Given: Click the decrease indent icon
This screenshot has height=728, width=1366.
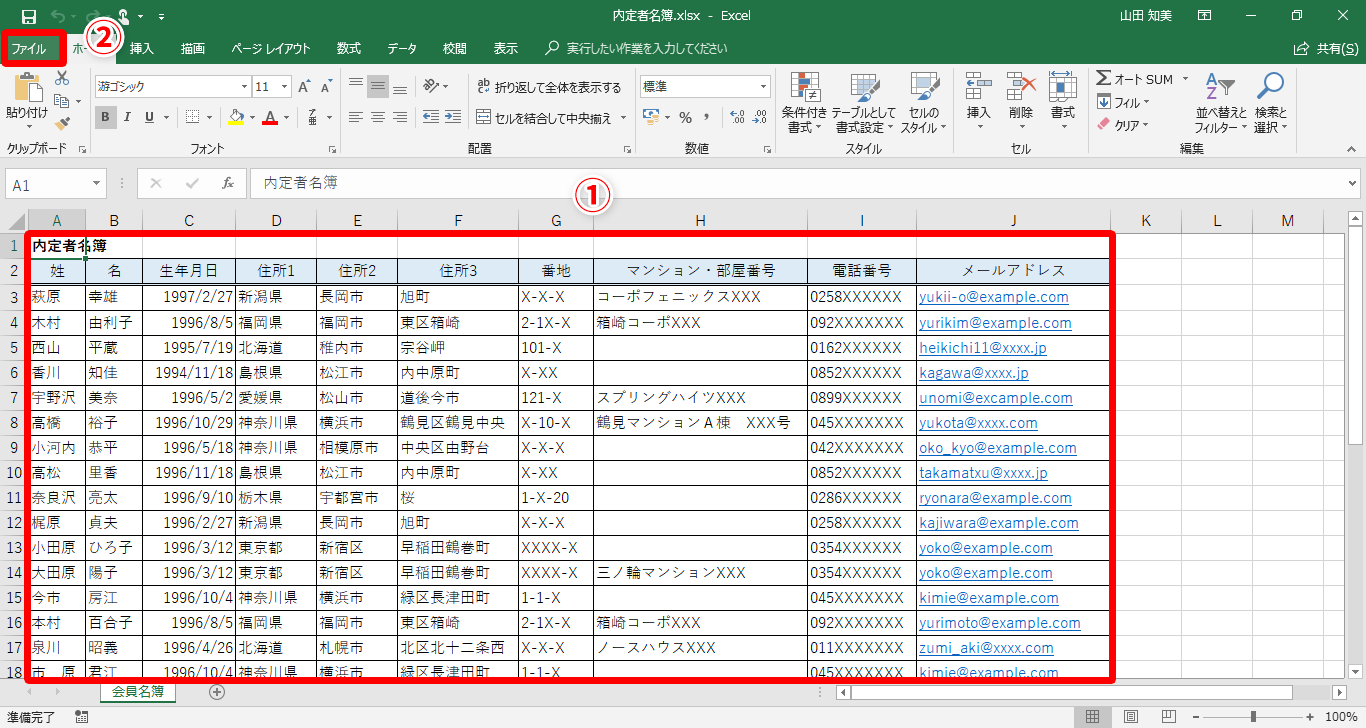Looking at the screenshot, I should pyautogui.click(x=430, y=117).
